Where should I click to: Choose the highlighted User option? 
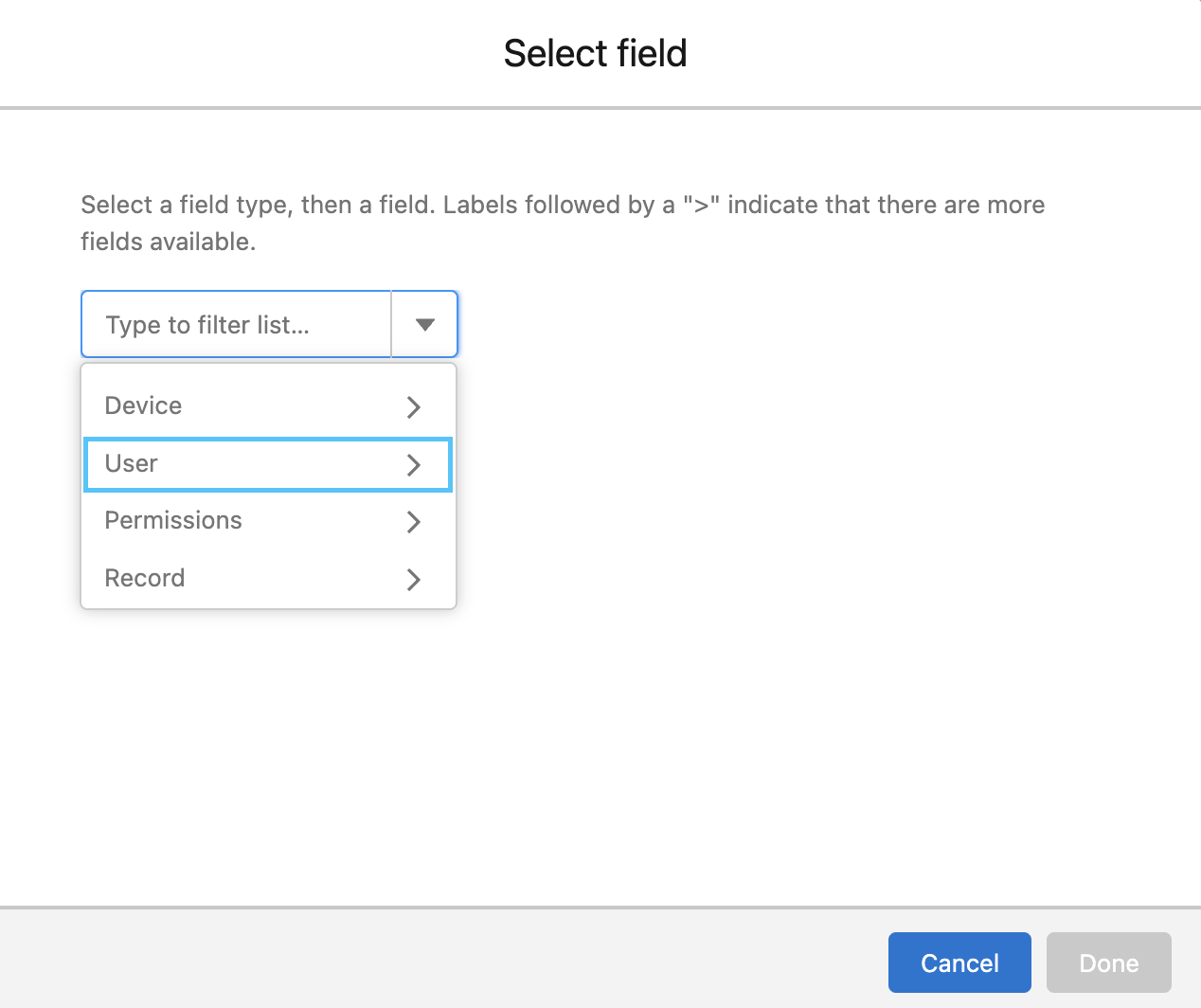tap(132, 464)
